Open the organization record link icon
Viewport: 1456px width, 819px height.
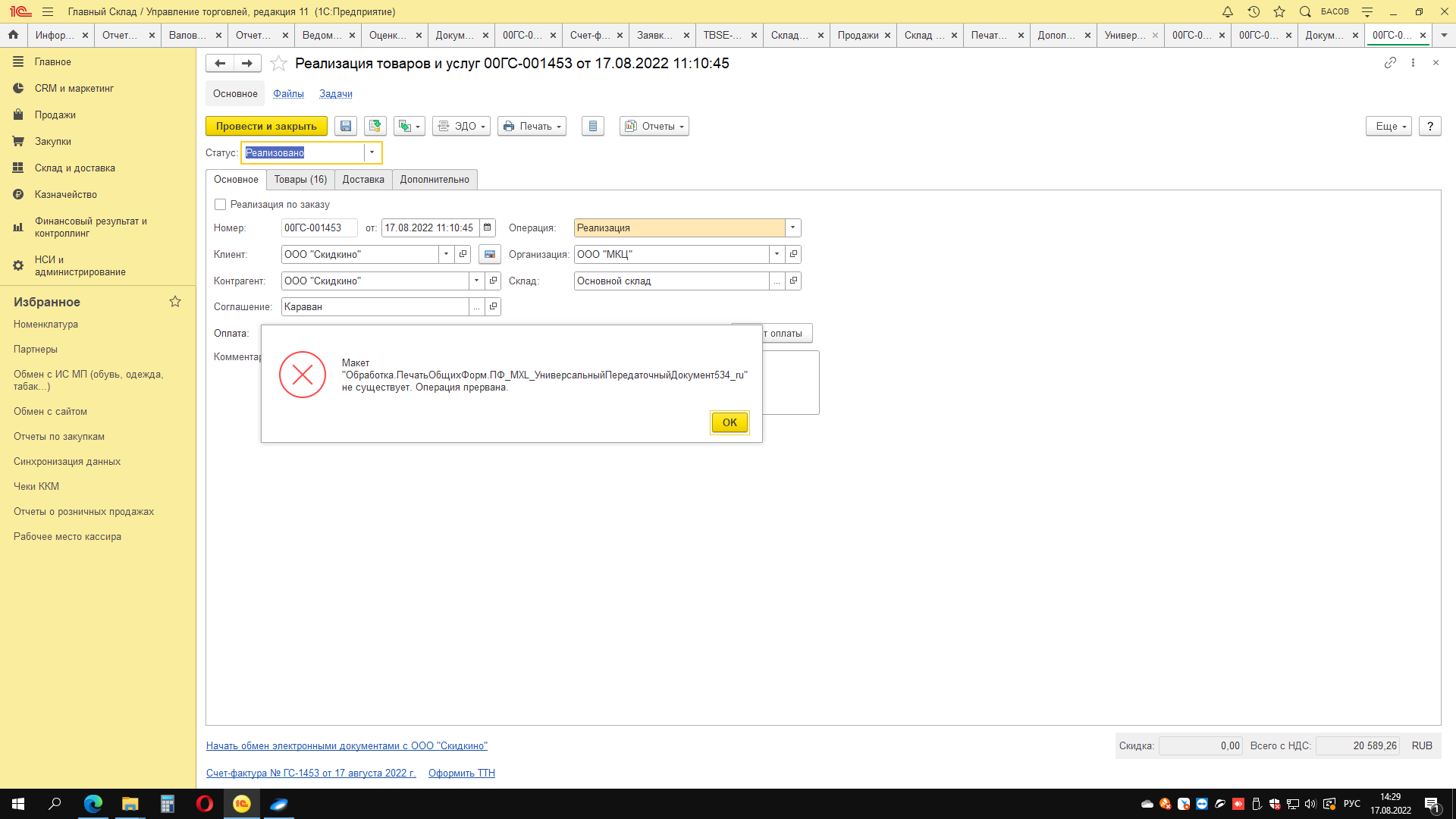click(793, 254)
